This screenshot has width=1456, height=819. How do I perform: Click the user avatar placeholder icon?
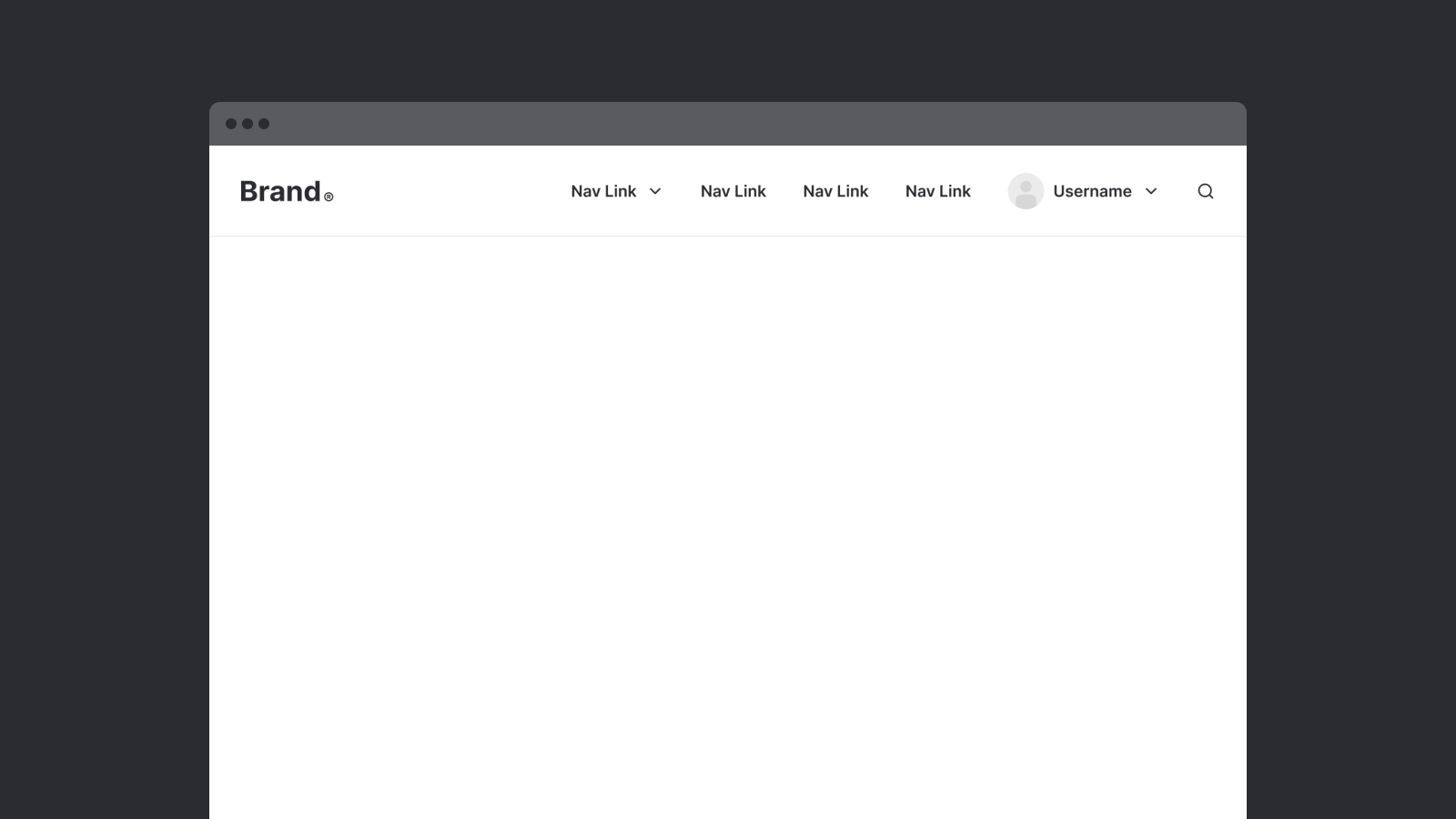tap(1026, 191)
